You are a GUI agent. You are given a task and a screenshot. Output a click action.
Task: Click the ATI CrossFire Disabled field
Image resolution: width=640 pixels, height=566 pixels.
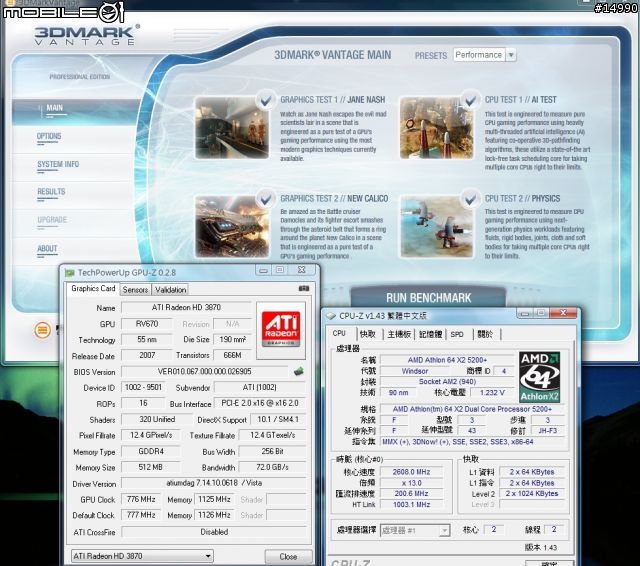[x=214, y=532]
